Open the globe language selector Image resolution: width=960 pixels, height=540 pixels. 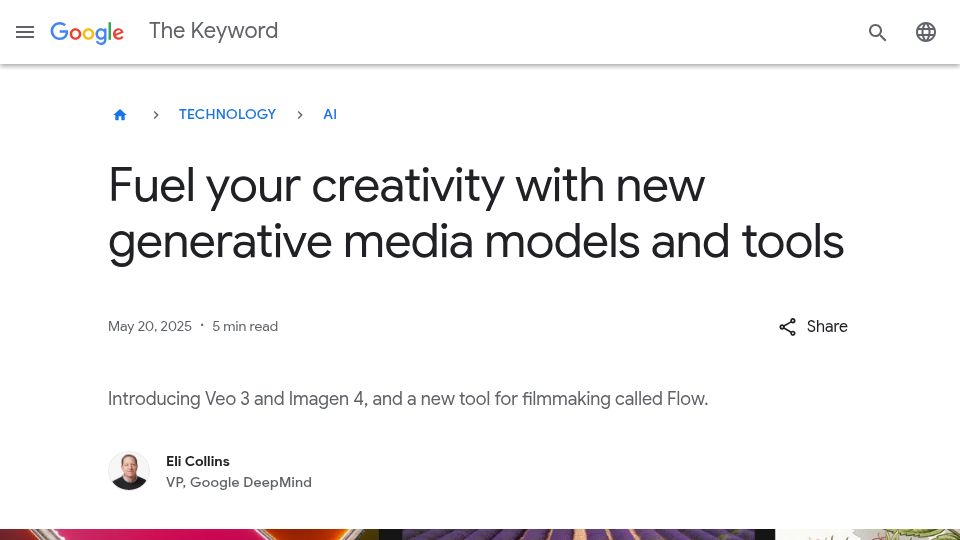[926, 32]
